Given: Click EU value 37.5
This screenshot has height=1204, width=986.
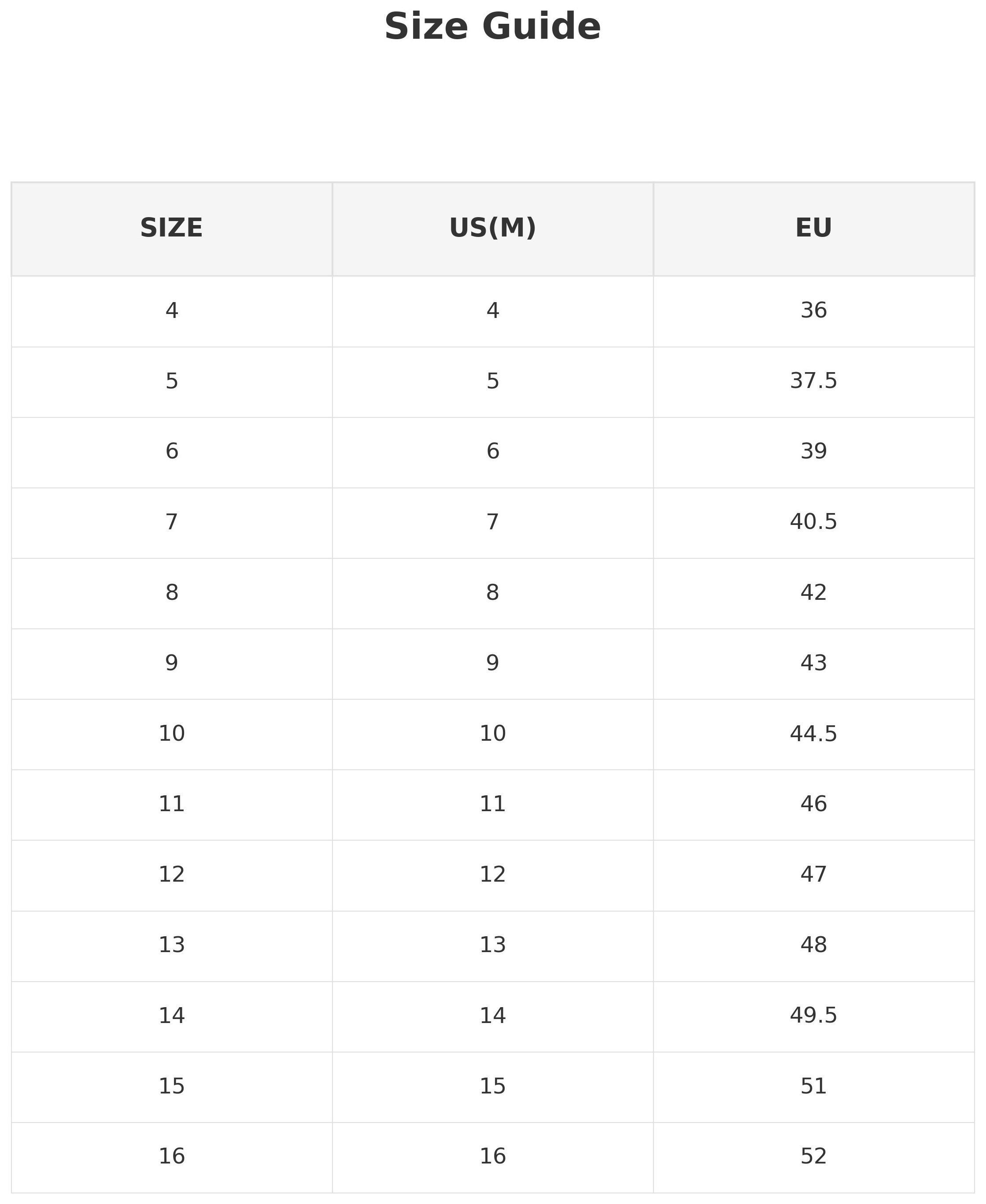Looking at the screenshot, I should click(813, 380).
